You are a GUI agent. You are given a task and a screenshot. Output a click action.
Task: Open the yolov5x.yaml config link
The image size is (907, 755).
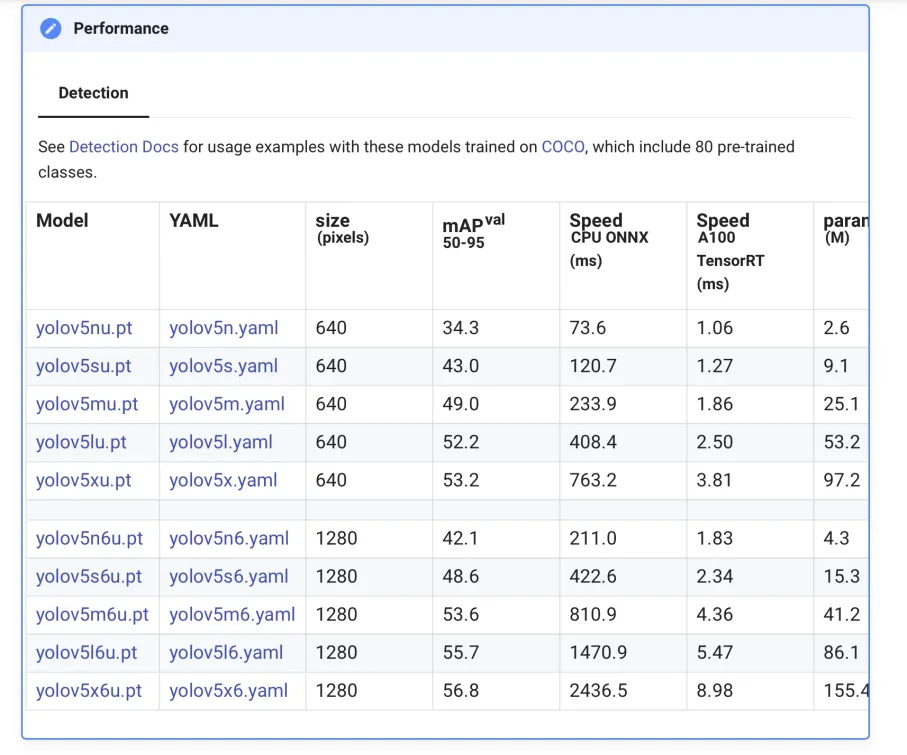coord(223,480)
